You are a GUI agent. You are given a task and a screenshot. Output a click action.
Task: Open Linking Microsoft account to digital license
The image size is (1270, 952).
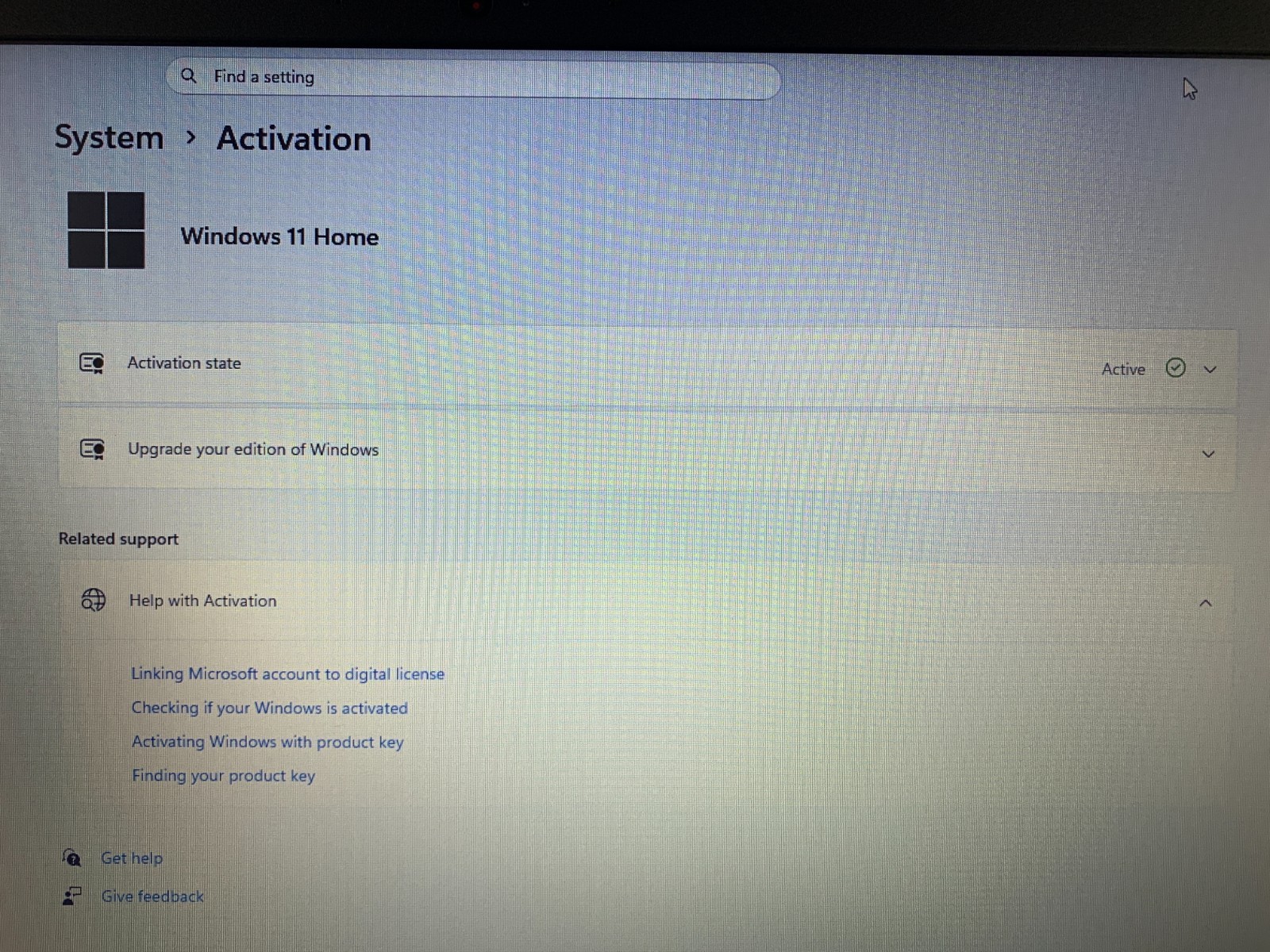(287, 674)
